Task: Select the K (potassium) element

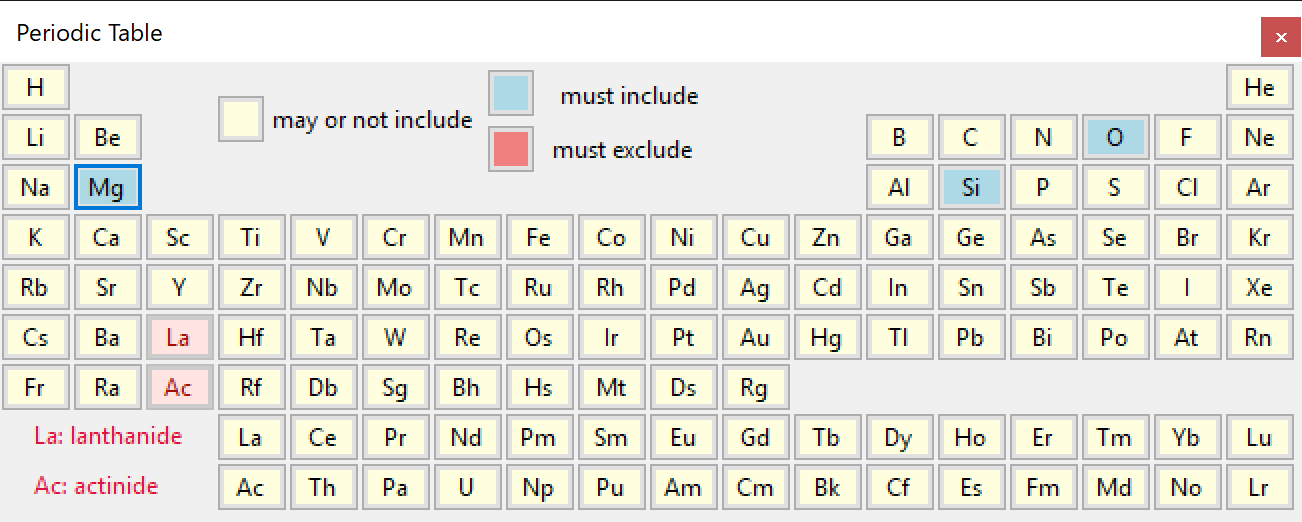Action: tap(35, 237)
